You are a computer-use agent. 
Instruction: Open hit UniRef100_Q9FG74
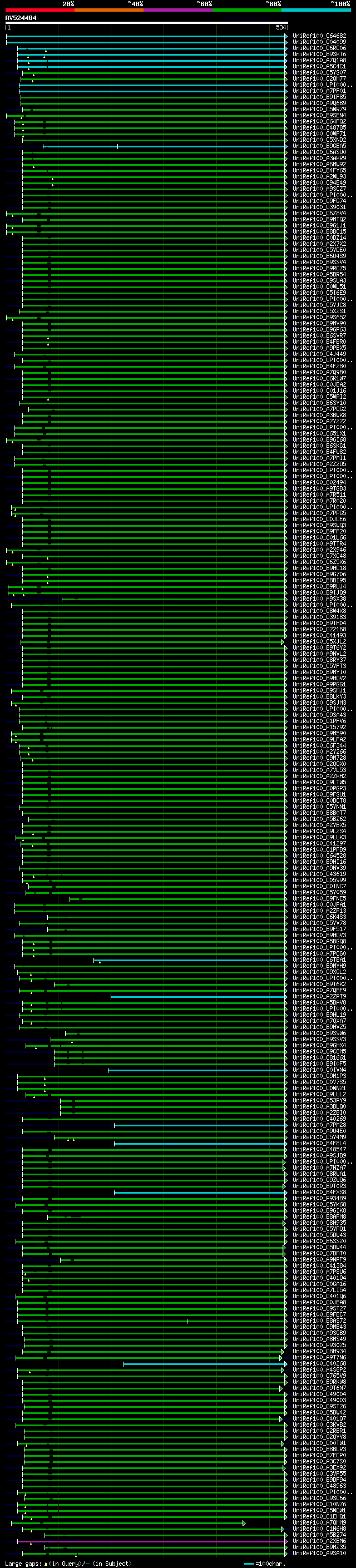tap(319, 201)
